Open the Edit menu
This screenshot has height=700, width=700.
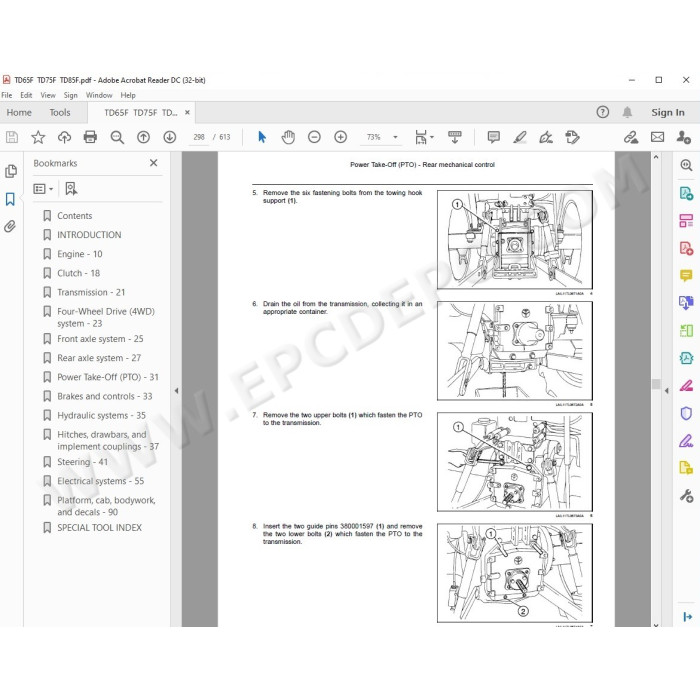click(x=26, y=95)
